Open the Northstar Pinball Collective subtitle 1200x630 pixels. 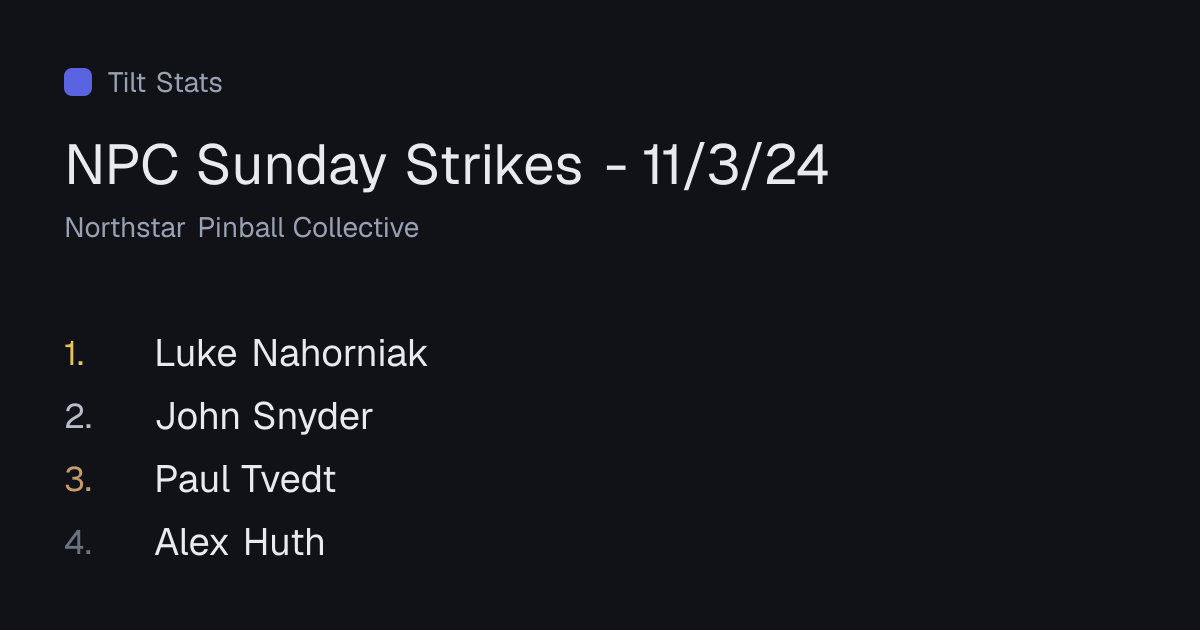point(242,228)
